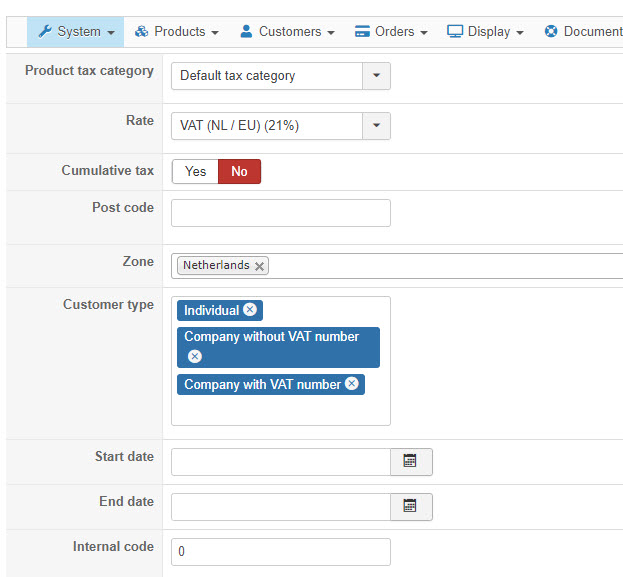623x577 pixels.
Task: Set Cumulative tax to No
Action: (x=239, y=171)
